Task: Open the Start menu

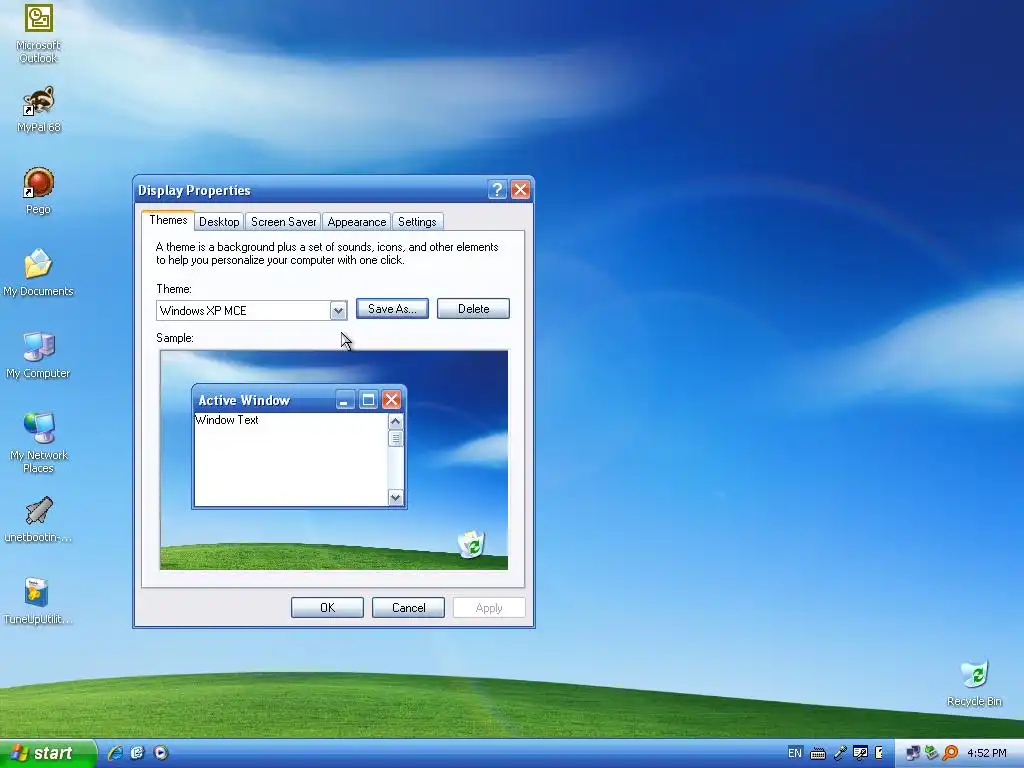Action: (x=48, y=753)
